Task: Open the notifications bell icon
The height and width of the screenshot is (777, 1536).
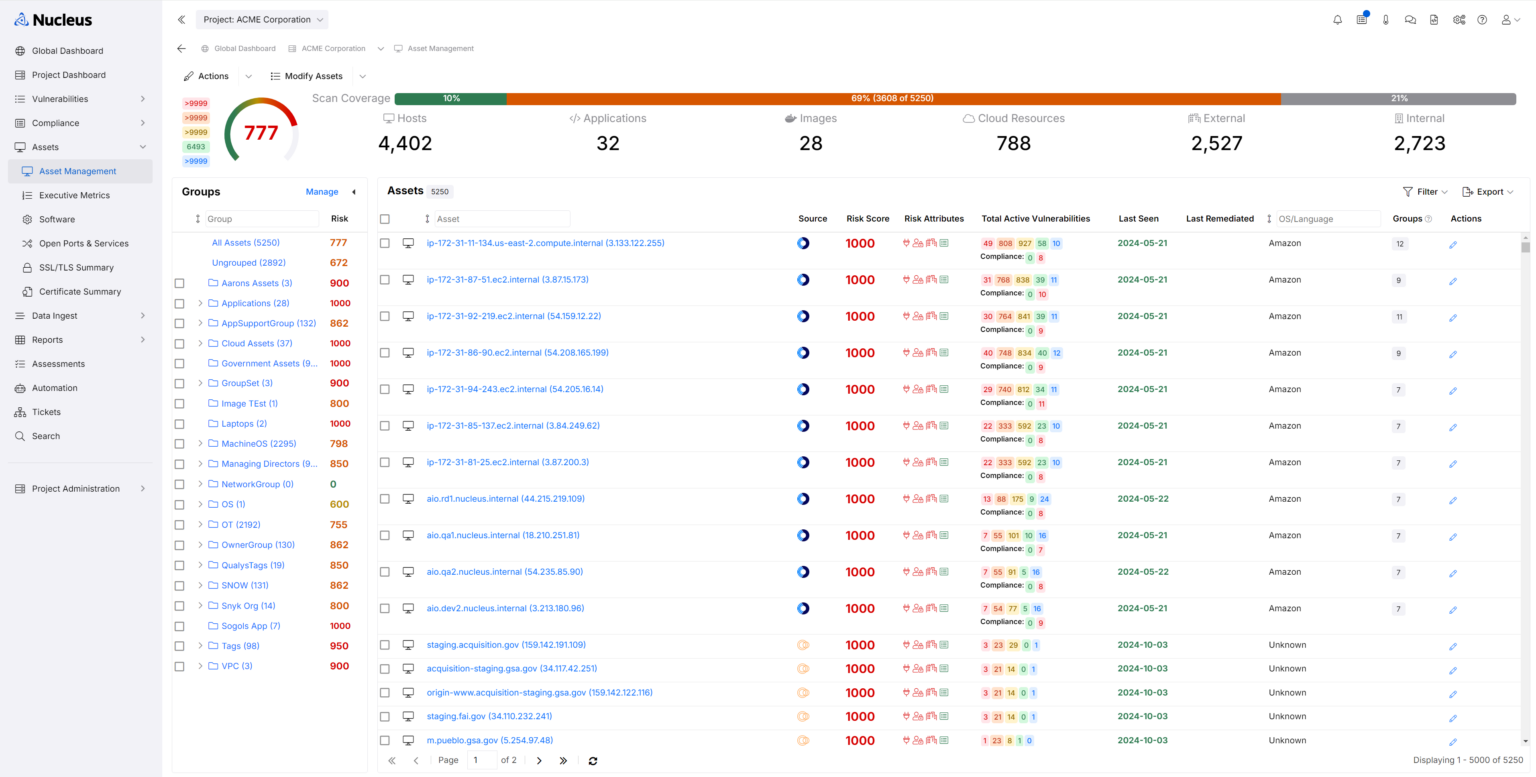Action: coord(1337,19)
